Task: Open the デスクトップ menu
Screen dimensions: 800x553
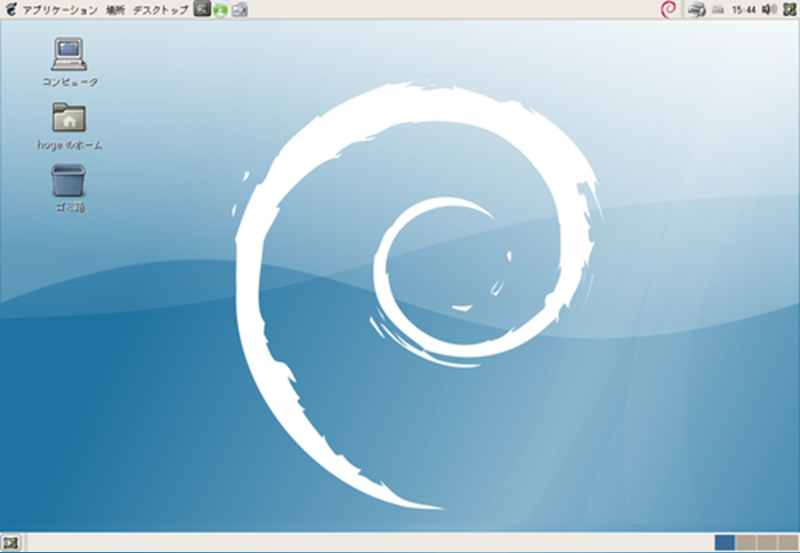Action: 160,10
